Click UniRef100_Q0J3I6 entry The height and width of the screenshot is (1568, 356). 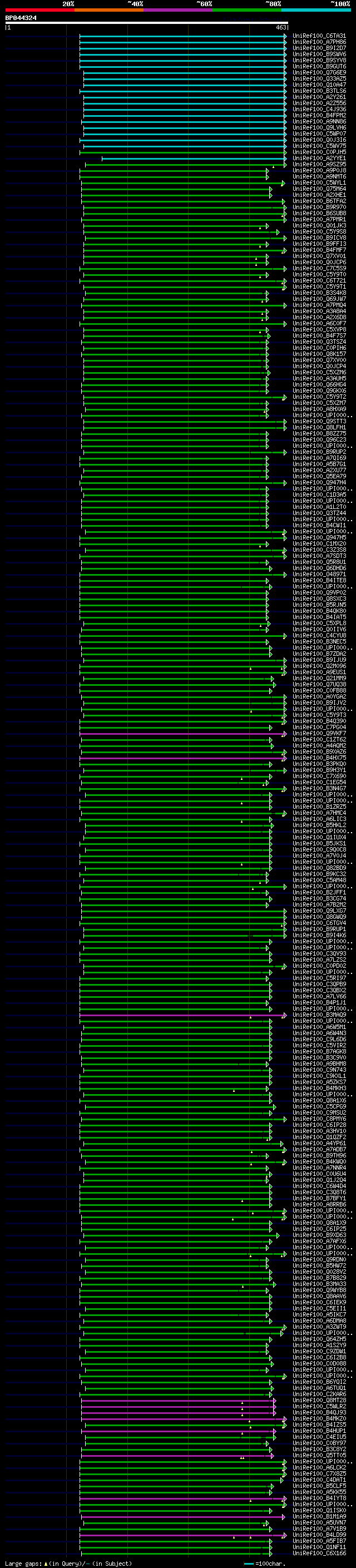click(x=319, y=140)
